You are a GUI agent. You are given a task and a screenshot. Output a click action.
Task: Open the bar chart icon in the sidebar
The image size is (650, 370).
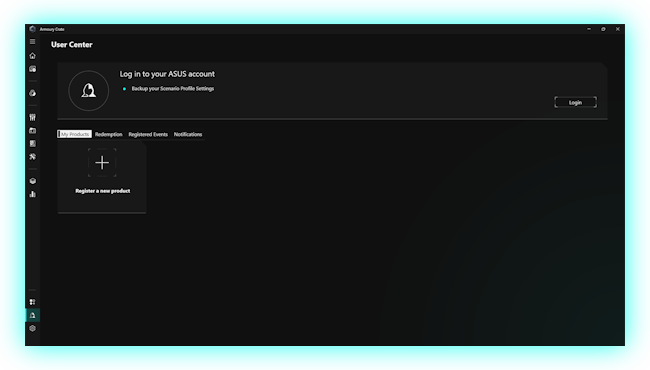pyautogui.click(x=32, y=194)
